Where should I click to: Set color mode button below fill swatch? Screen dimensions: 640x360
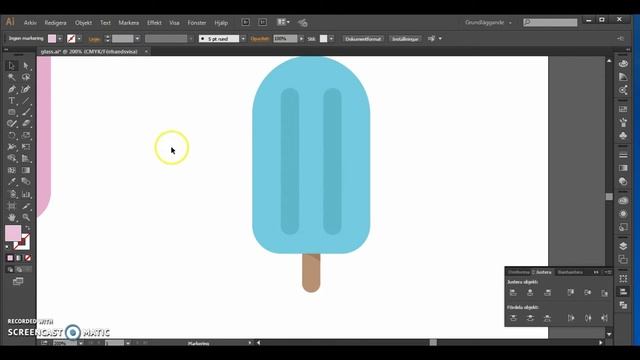click(x=10, y=258)
